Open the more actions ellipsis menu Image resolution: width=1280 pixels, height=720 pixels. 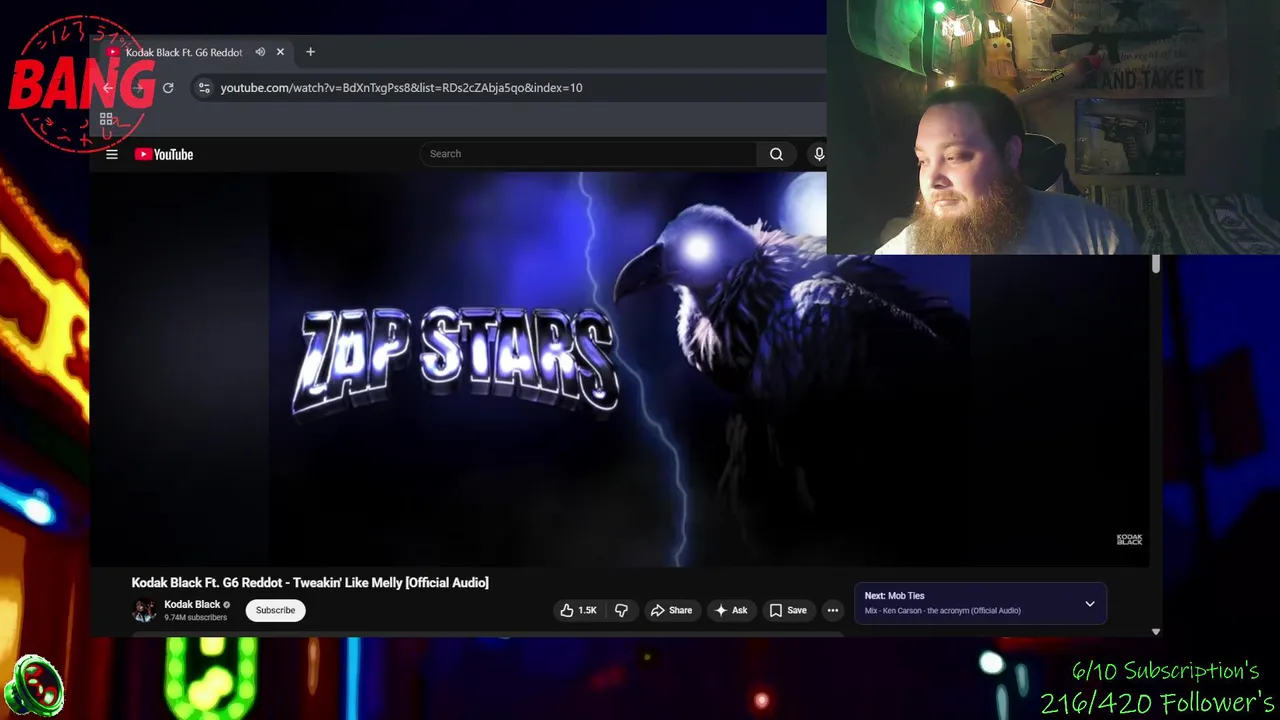(832, 610)
